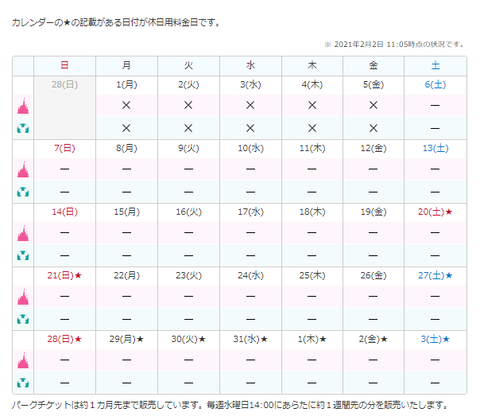480x420 pixels.
Task: Click the DisneySea dash under 6(土)
Action: [x=435, y=128]
